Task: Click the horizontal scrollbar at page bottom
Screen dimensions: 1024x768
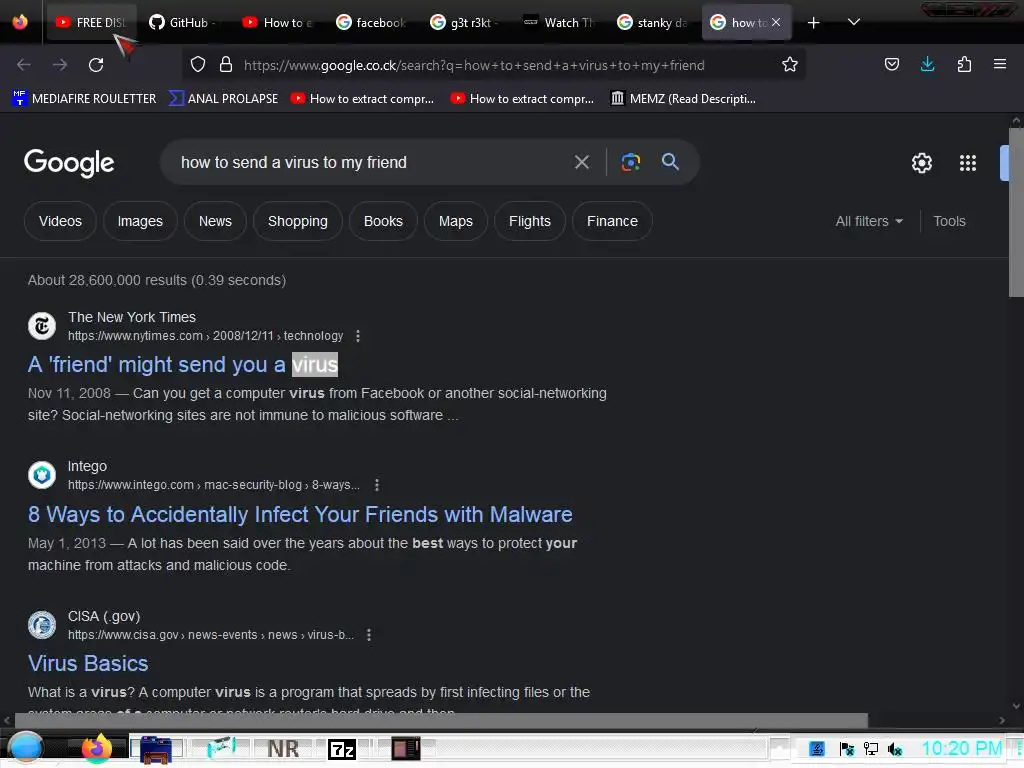Action: click(x=441, y=720)
